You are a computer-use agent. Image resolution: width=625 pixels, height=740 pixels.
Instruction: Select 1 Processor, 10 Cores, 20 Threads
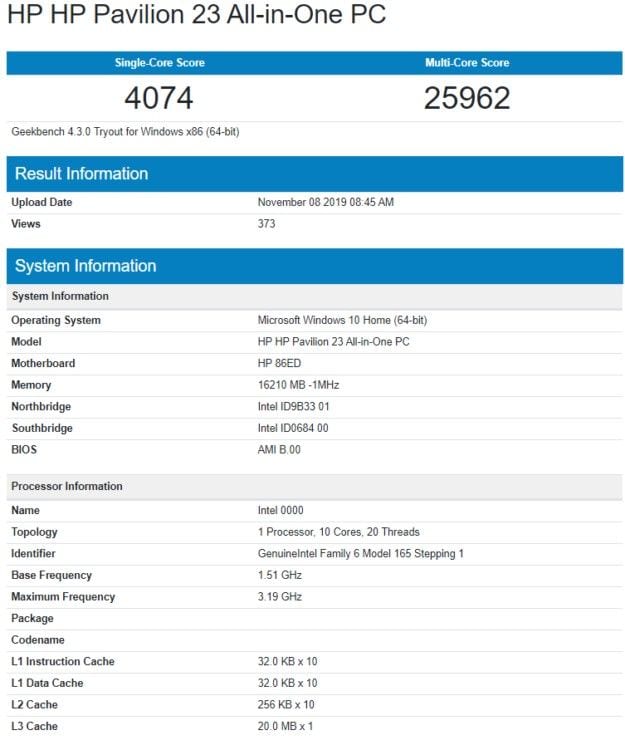click(x=338, y=532)
